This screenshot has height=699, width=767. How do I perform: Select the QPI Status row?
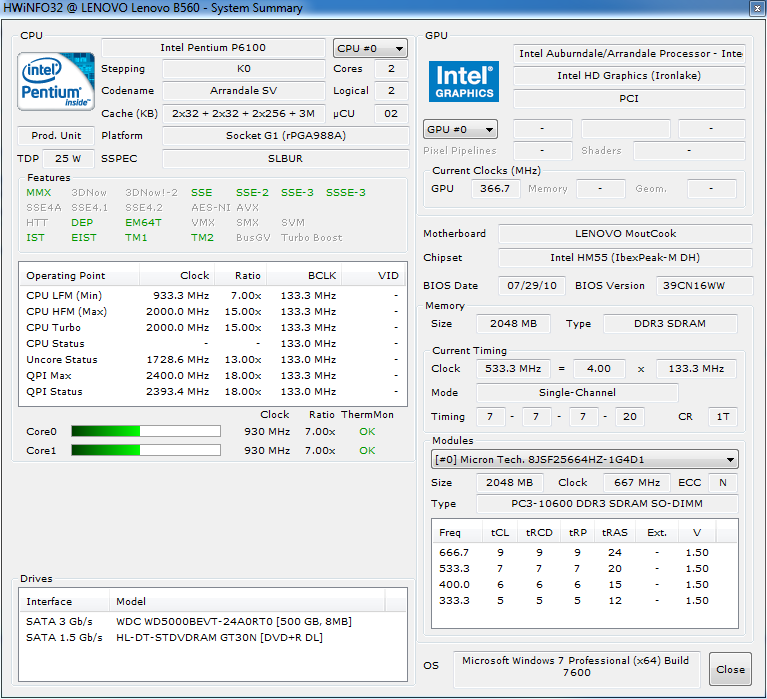click(213, 391)
